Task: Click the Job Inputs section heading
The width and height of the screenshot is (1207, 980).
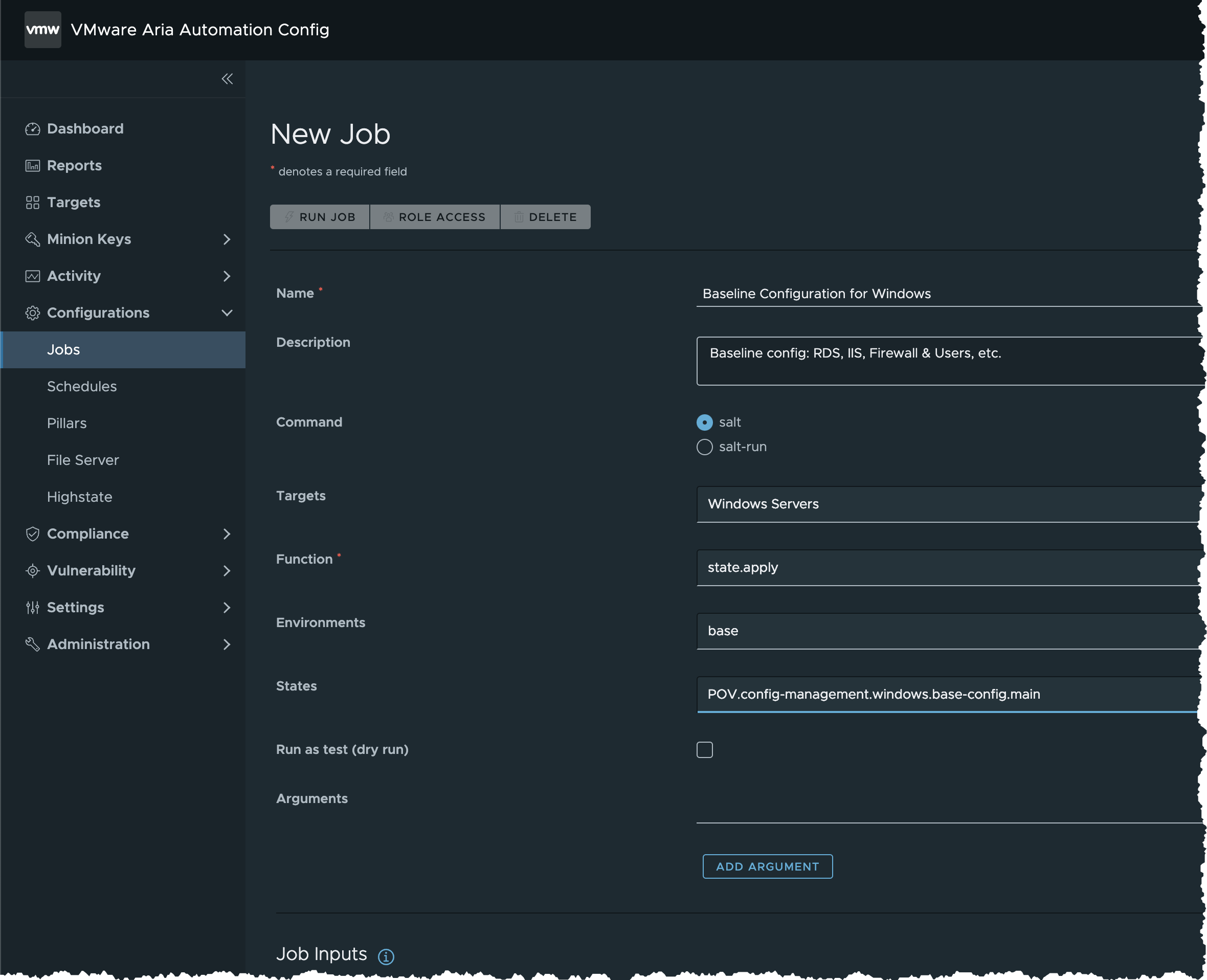Action: click(x=322, y=954)
